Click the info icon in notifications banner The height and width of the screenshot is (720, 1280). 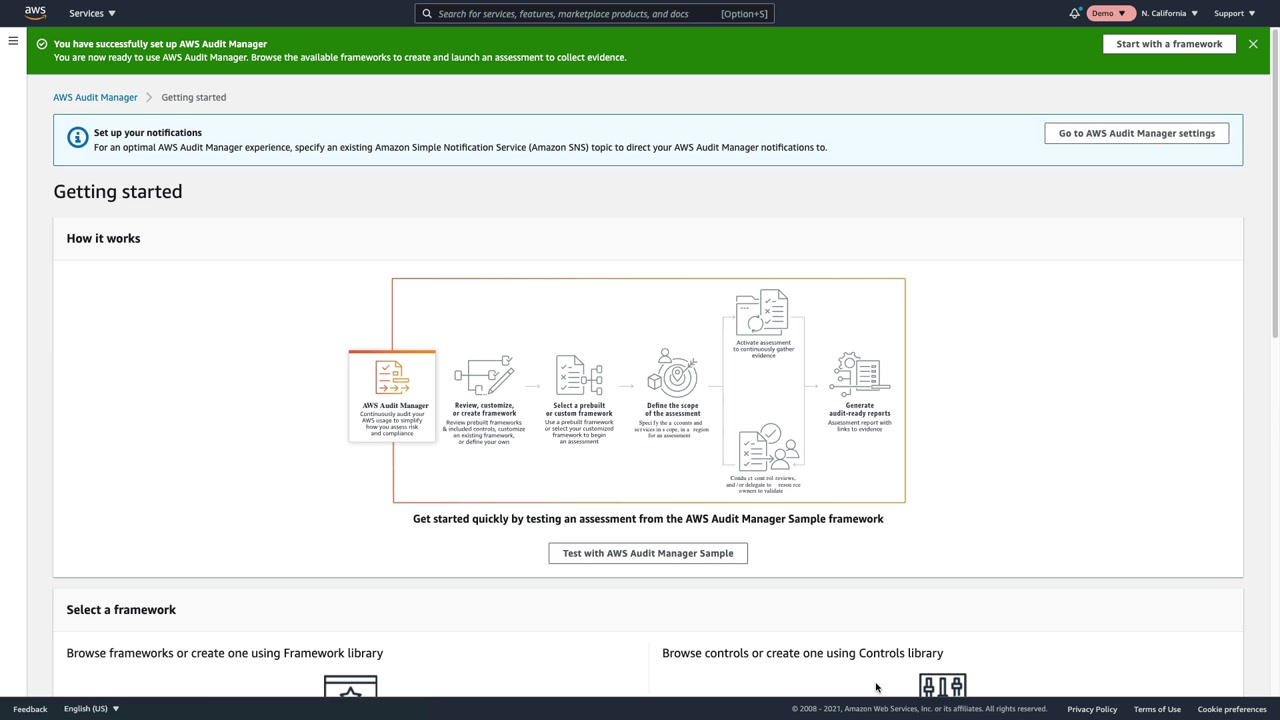(x=77, y=138)
